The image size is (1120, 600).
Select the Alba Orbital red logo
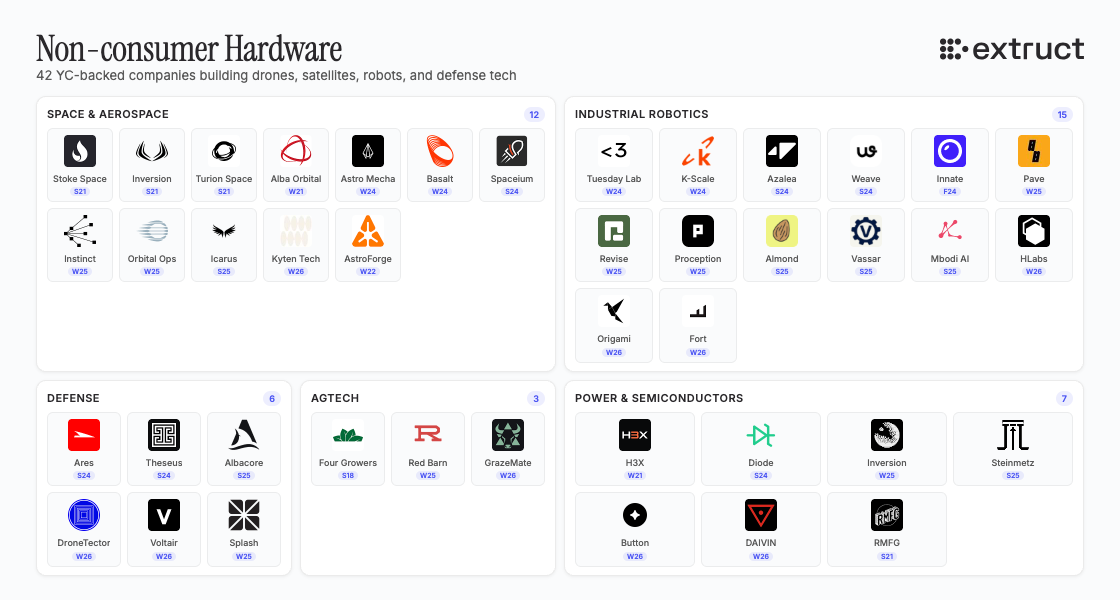[x=296, y=151]
